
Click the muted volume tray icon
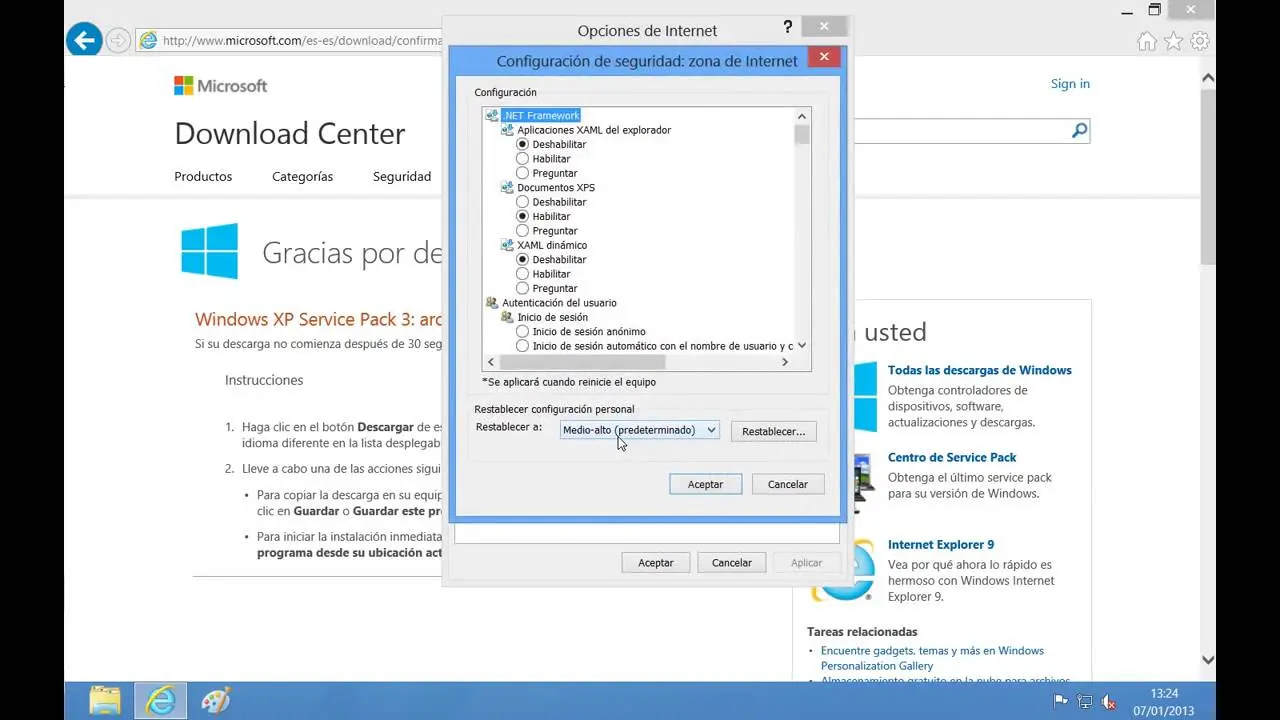1109,702
